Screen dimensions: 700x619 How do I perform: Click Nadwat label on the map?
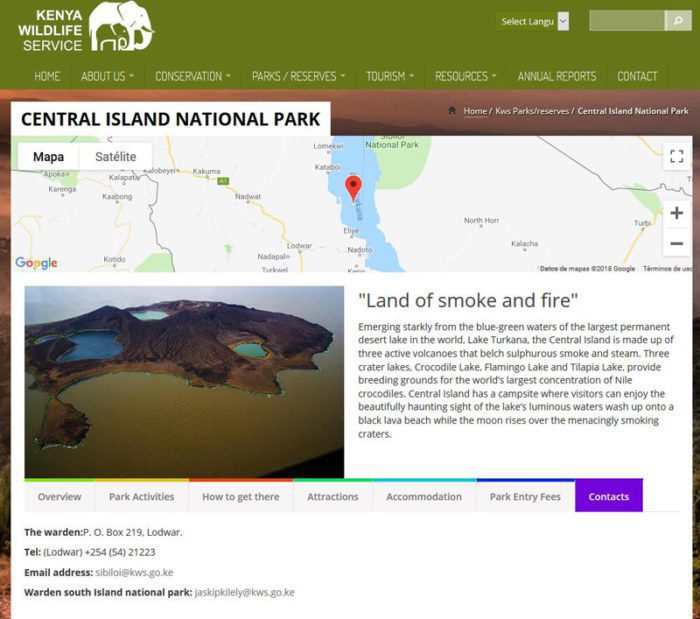click(248, 196)
